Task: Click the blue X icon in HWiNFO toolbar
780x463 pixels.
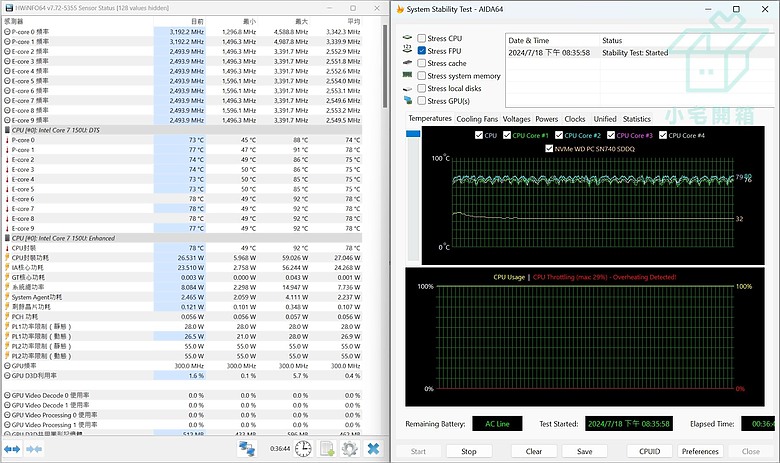Action: coord(373,449)
